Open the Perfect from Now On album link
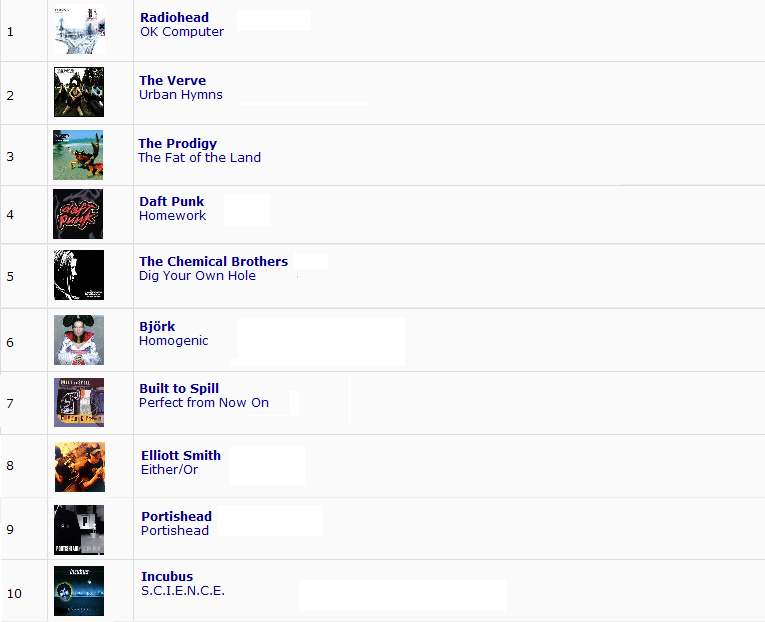Viewport: 765px width, 622px height. click(204, 402)
